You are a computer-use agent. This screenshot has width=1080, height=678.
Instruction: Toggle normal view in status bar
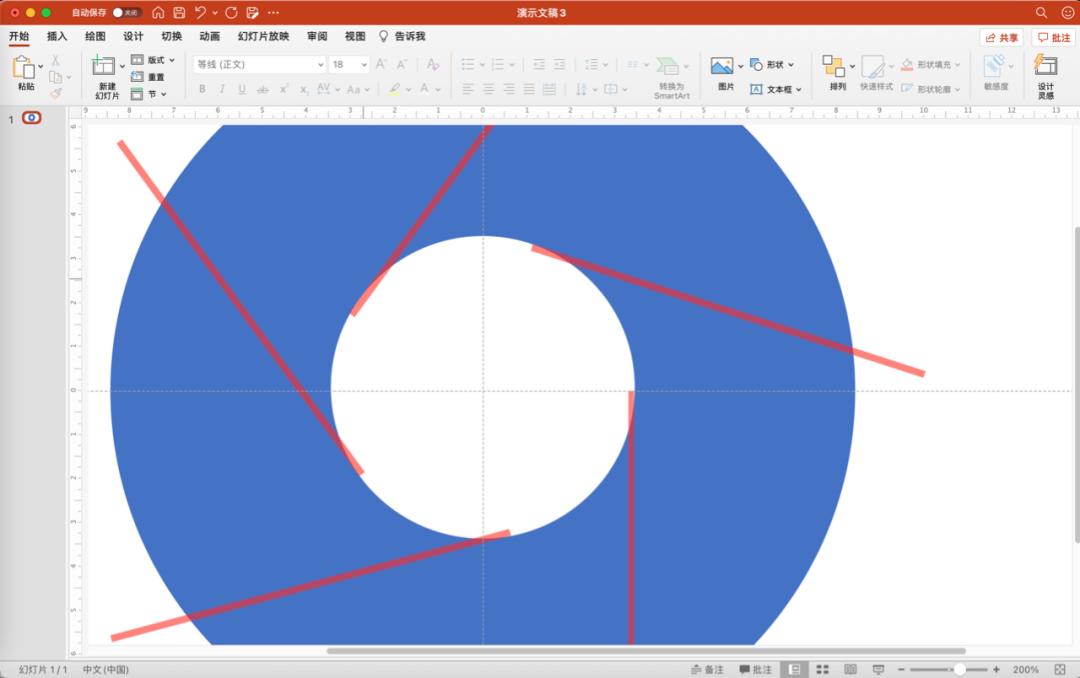794,669
